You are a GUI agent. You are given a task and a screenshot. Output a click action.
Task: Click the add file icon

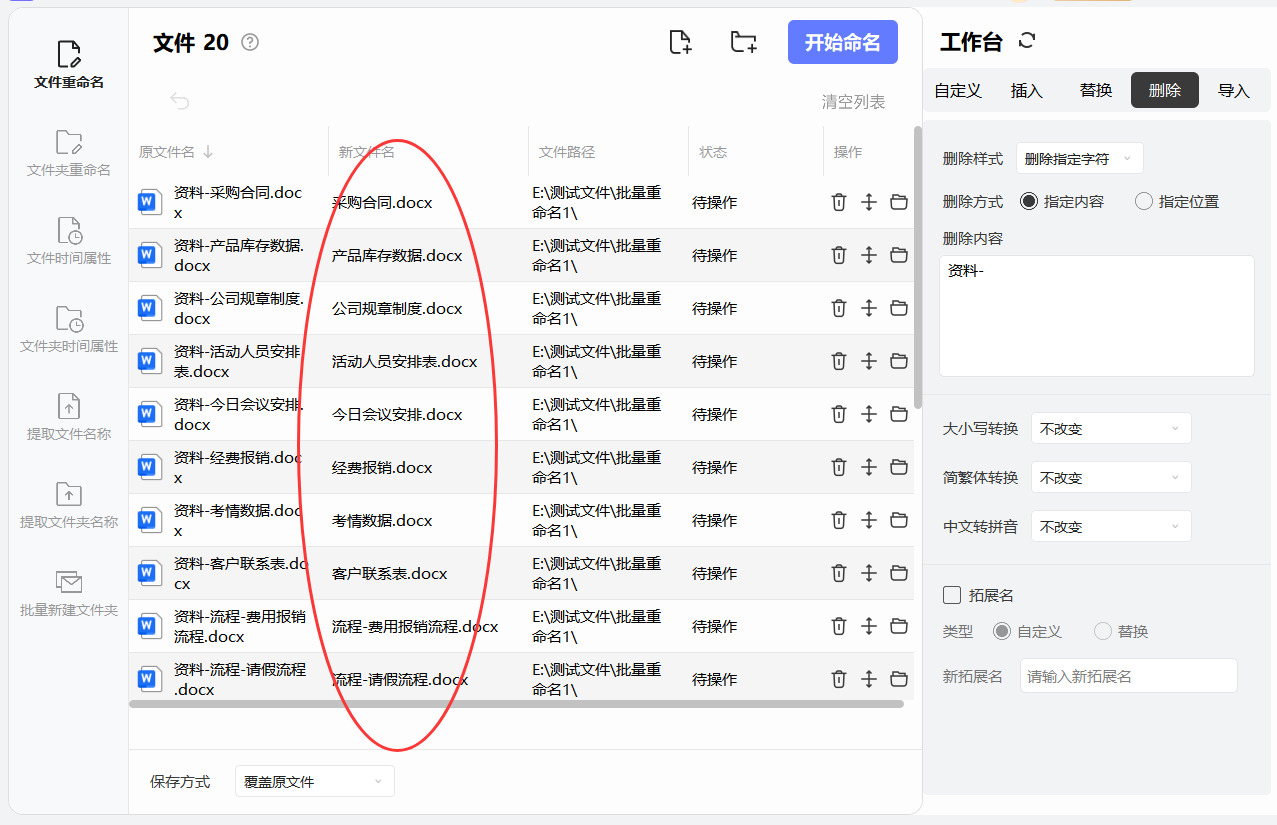(680, 42)
